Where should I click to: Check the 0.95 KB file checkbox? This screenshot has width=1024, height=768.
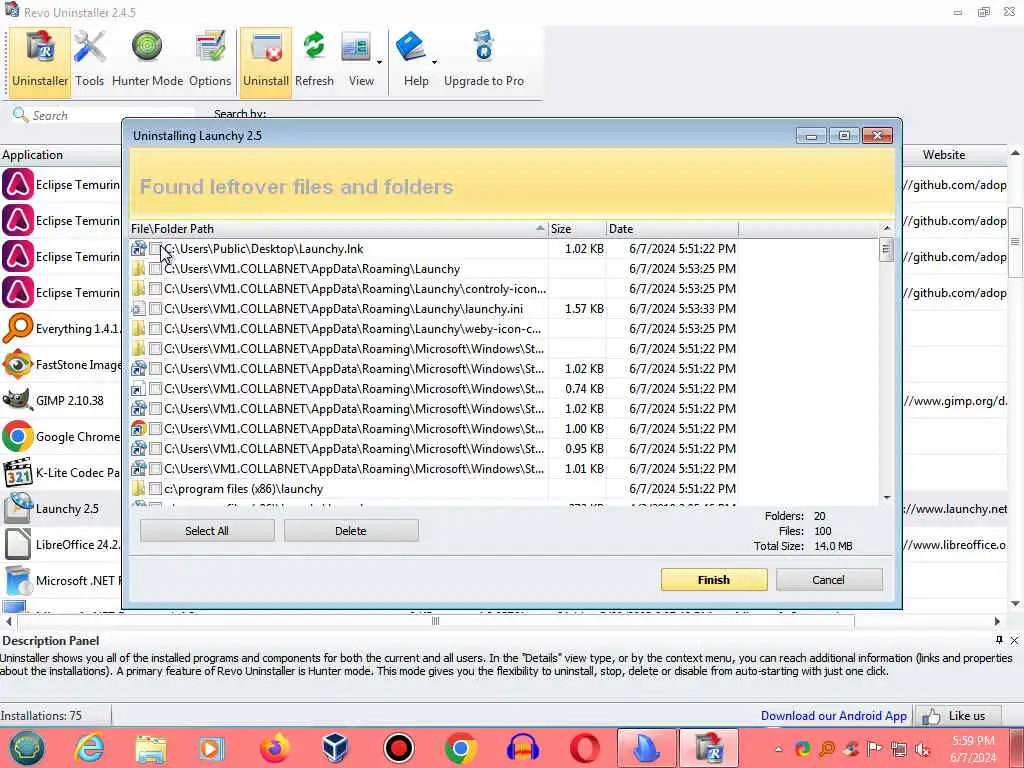155,449
